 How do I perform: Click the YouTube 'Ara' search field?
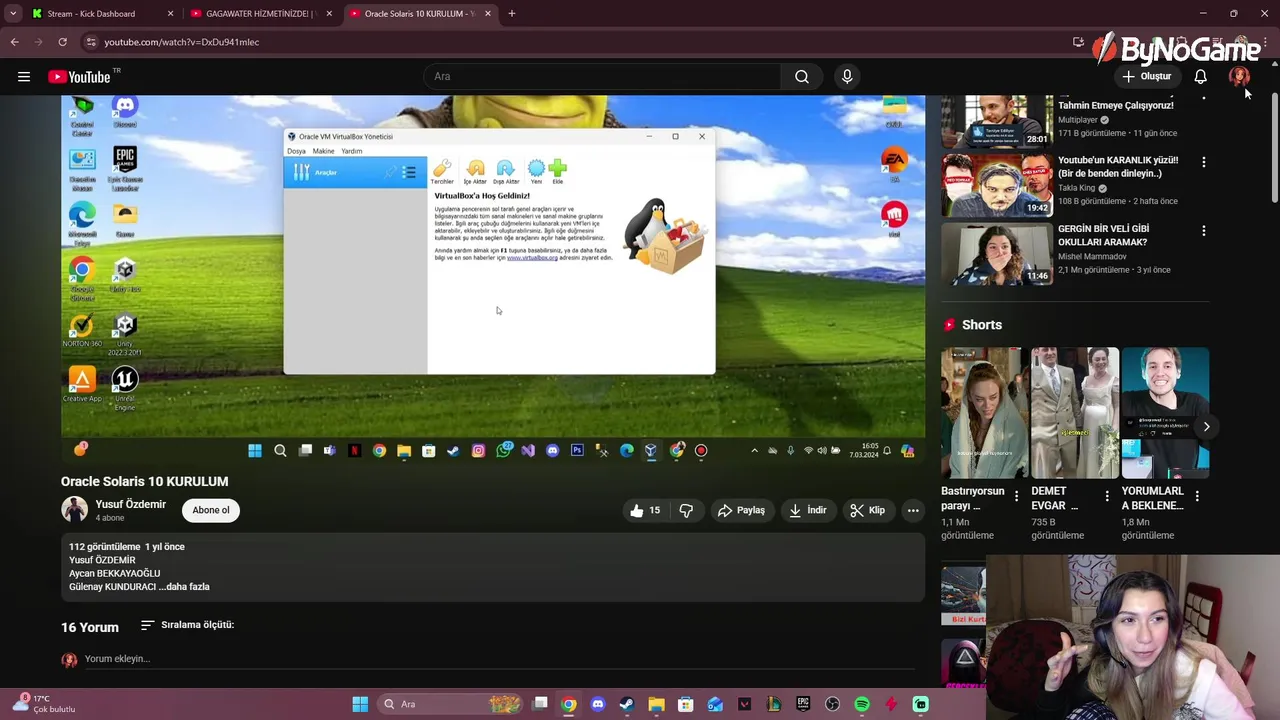point(603,76)
